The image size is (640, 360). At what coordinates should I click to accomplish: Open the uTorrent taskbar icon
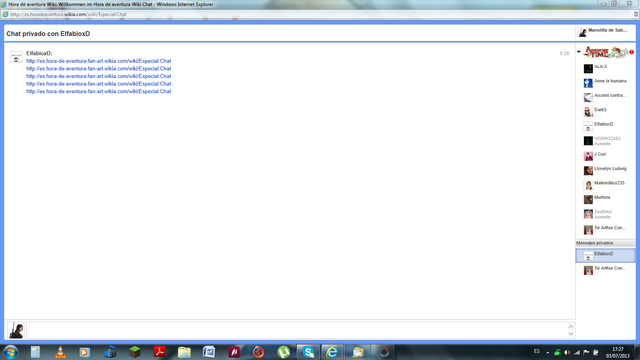pyautogui.click(x=283, y=352)
